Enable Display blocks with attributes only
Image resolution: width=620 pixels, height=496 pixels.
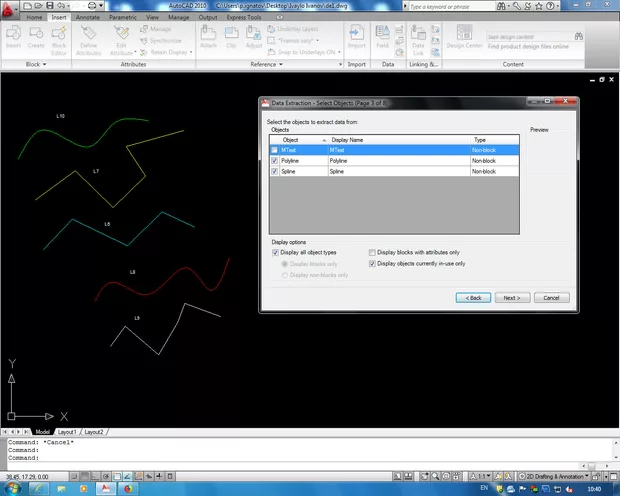(373, 253)
